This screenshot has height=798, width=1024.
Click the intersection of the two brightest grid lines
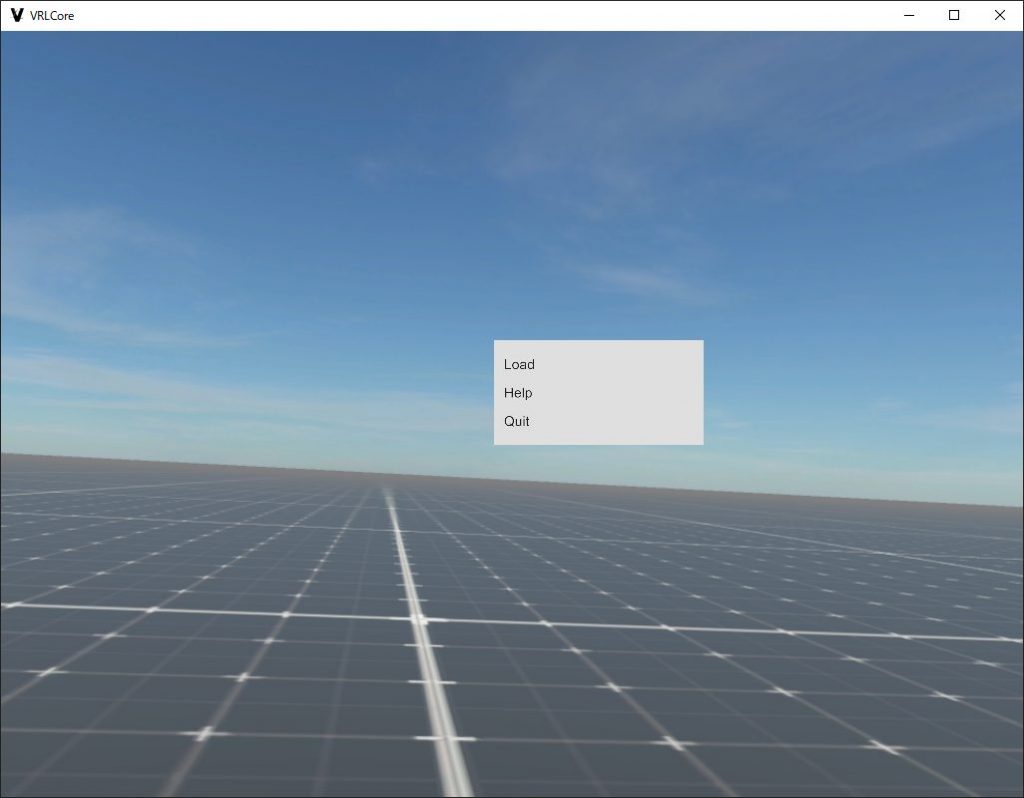tap(417, 620)
